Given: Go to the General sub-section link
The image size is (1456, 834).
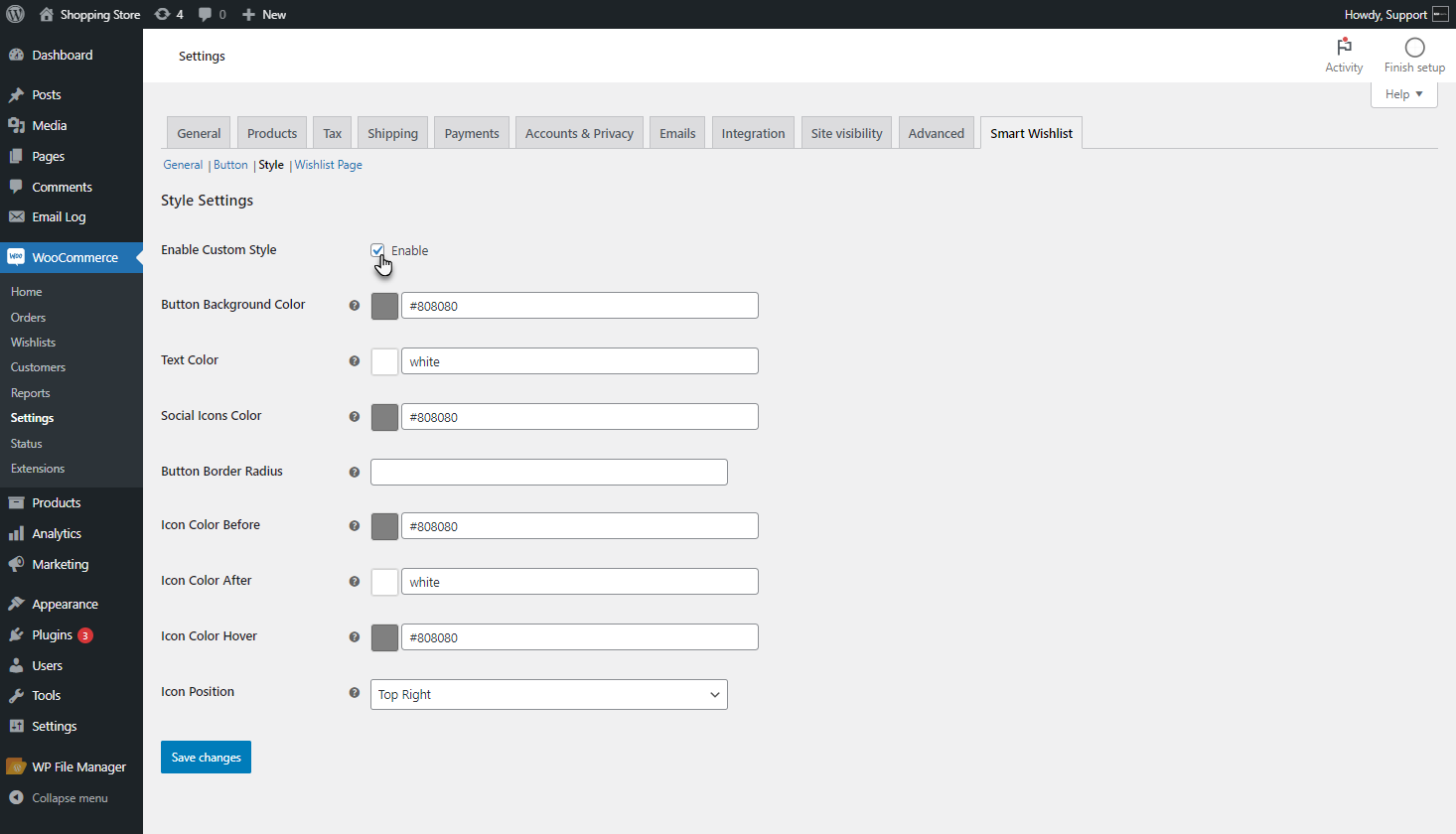Looking at the screenshot, I should [x=183, y=165].
